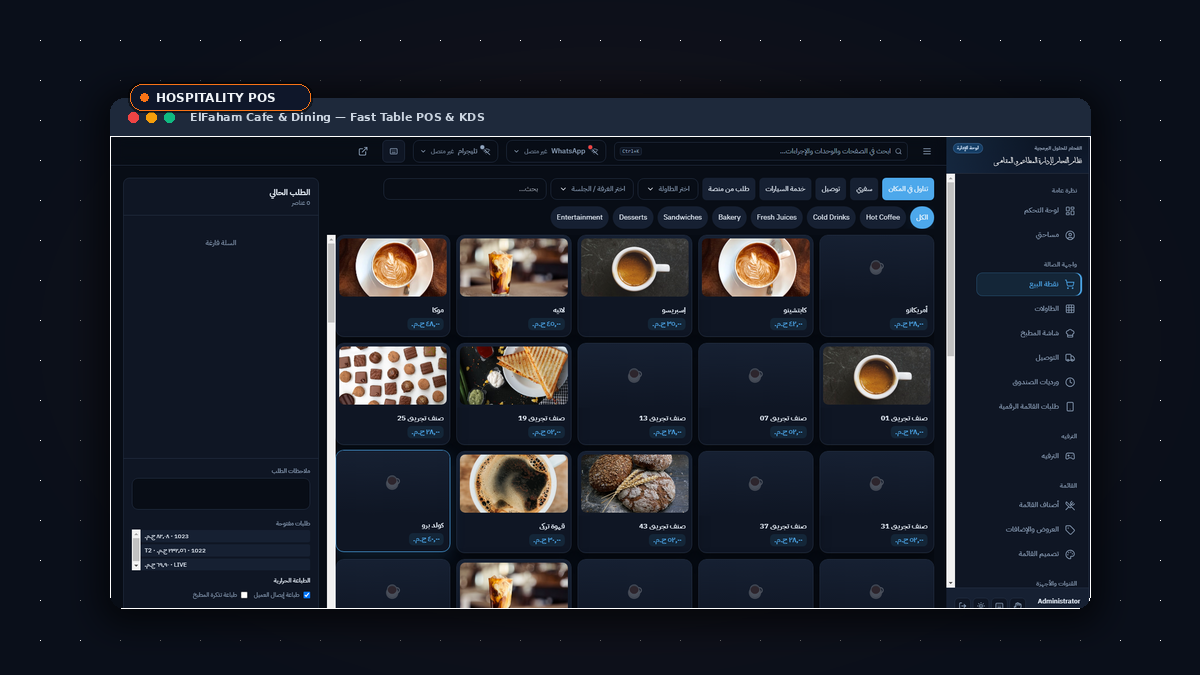Enable the kitchen ticket printing checkbox
Image resolution: width=1200 pixels, height=675 pixels.
(244, 595)
